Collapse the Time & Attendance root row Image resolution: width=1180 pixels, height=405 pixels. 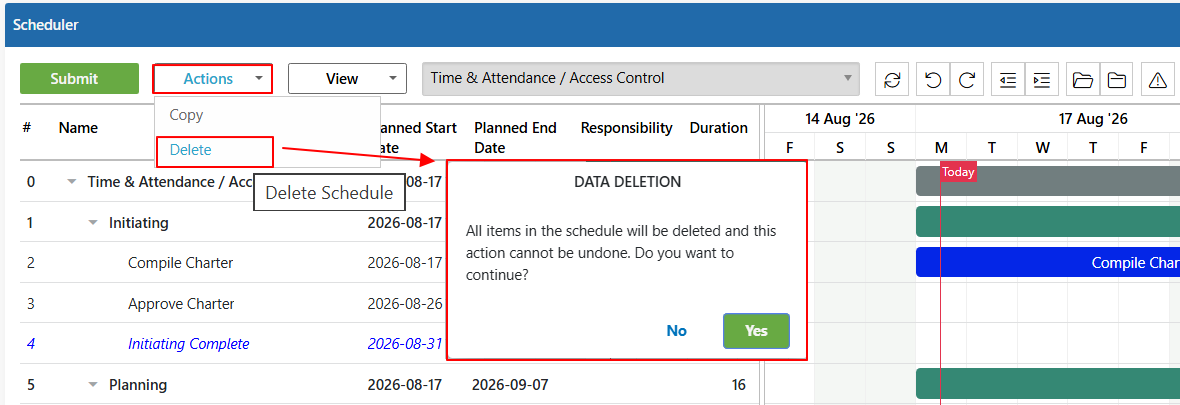coord(72,181)
